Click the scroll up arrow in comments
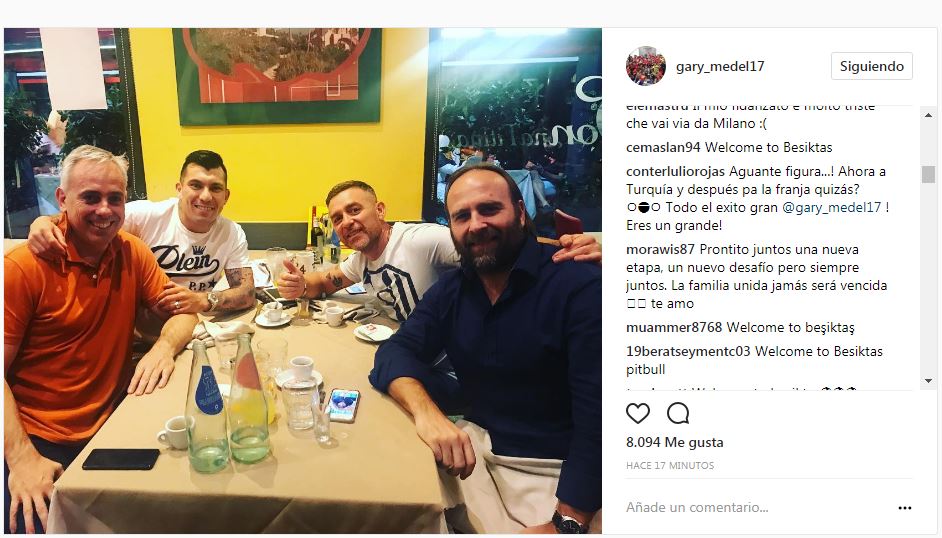The width and height of the screenshot is (942, 538). [x=928, y=115]
